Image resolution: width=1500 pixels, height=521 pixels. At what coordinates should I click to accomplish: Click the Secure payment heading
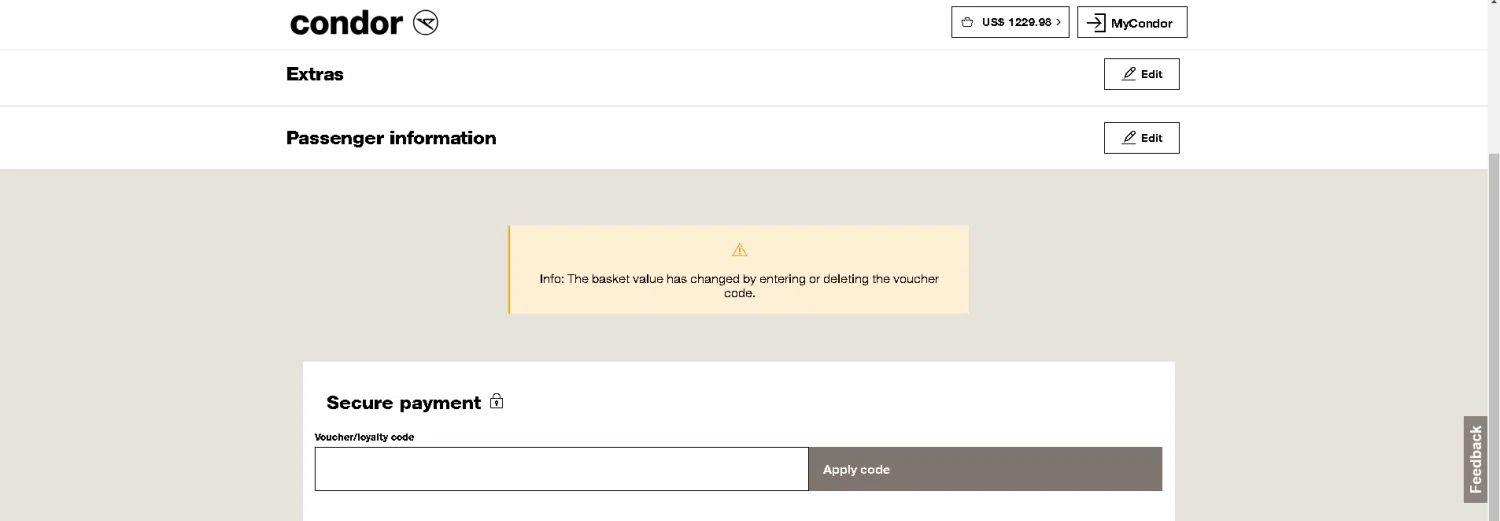pos(403,403)
